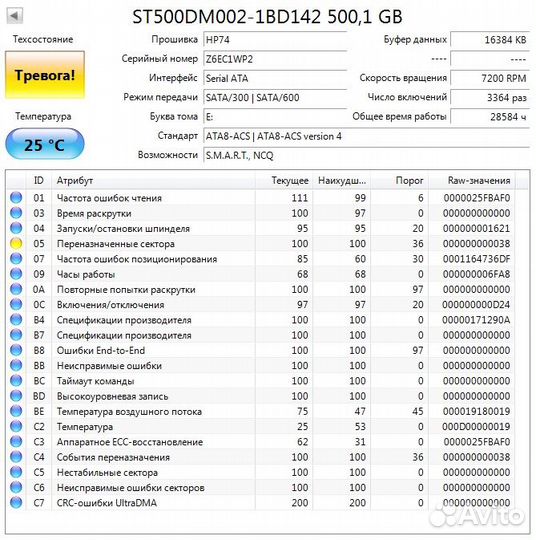The width and height of the screenshot is (536, 540).
Task: Select the Время раскрутки attribute text
Action: [x=94, y=214]
